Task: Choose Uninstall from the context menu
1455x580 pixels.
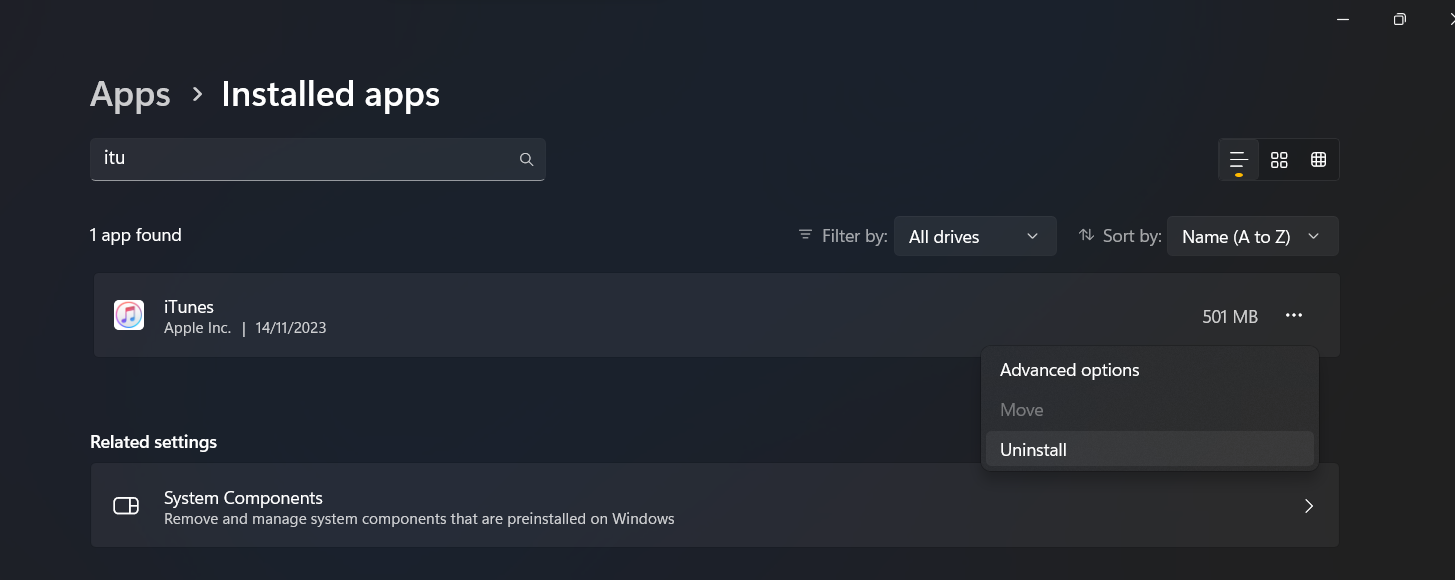Action: [x=1033, y=450]
